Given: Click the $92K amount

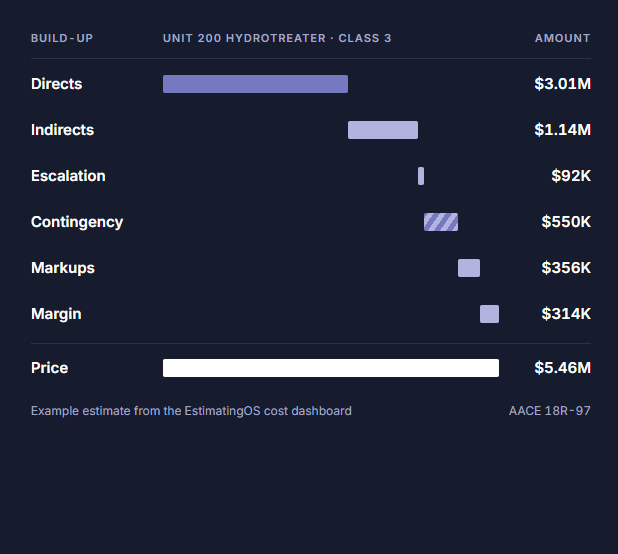Looking at the screenshot, I should [571, 176].
